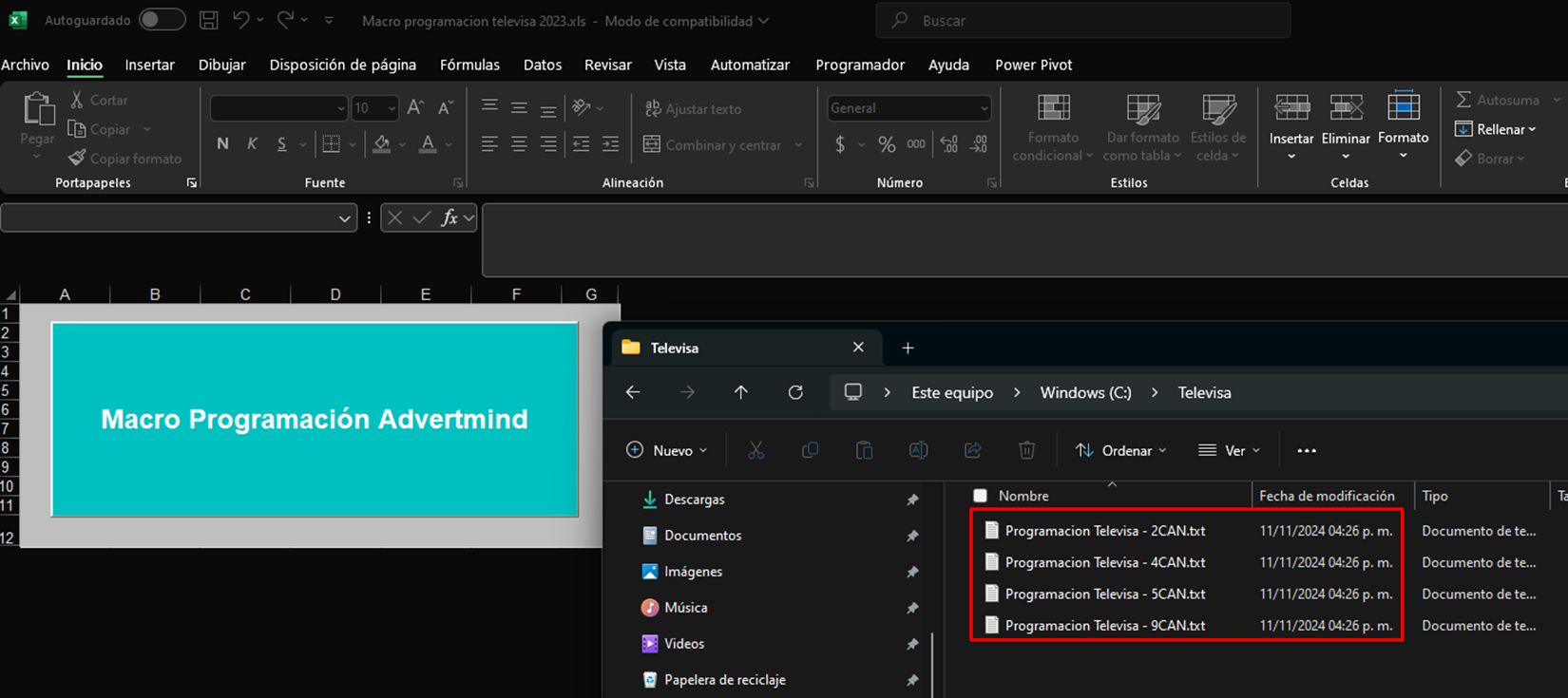Click the insert function fx icon
Viewport: 1568px width, 698px height.
point(449,218)
